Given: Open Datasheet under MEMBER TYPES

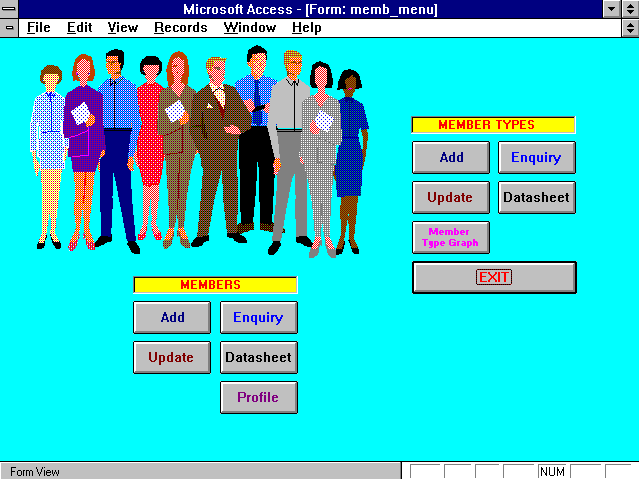Looking at the screenshot, I should coord(537,197).
